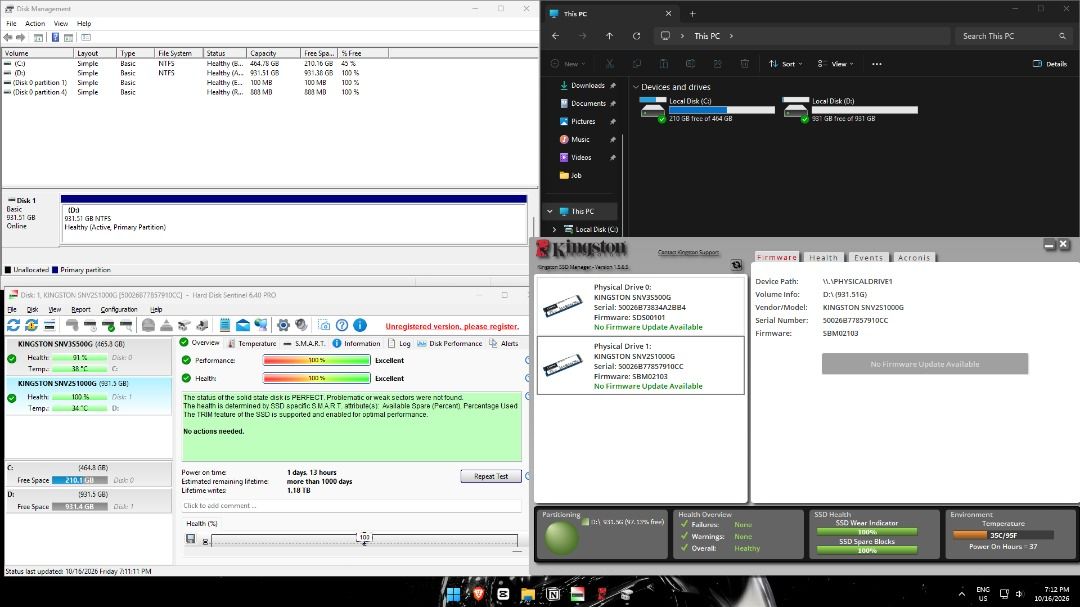The width and height of the screenshot is (1080, 607).
Task: Select KINGSTON SNV3S500G disk in Sentinel list
Action: [88, 356]
